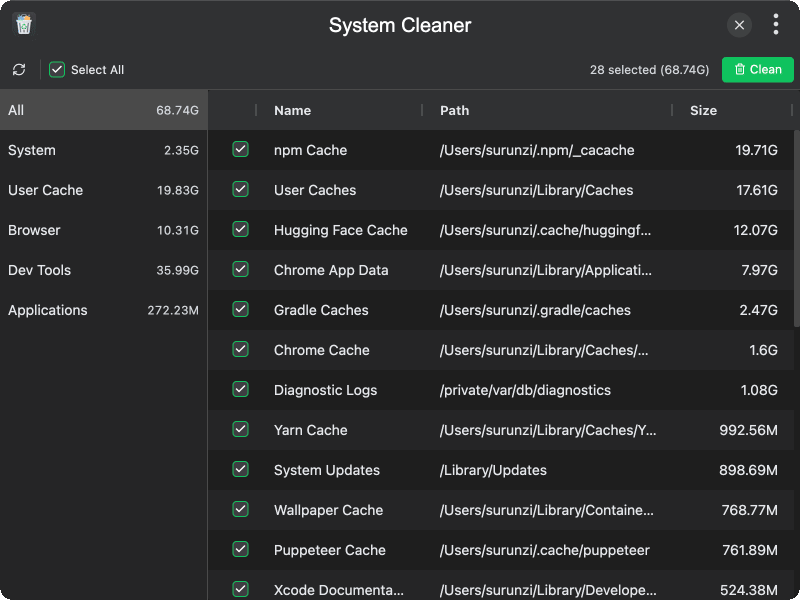Switch to the Applications category
Image resolution: width=800 pixels, height=600 pixels.
click(x=104, y=310)
